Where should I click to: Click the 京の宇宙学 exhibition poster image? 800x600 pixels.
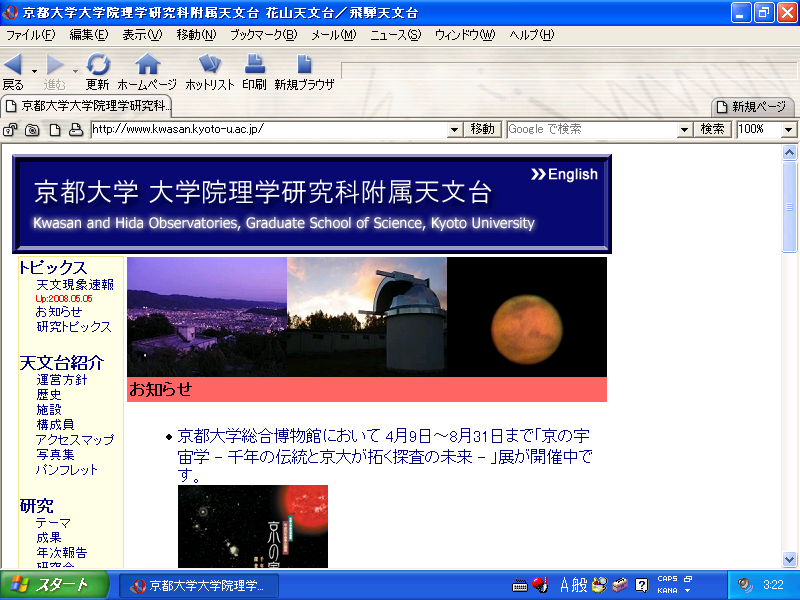(253, 526)
